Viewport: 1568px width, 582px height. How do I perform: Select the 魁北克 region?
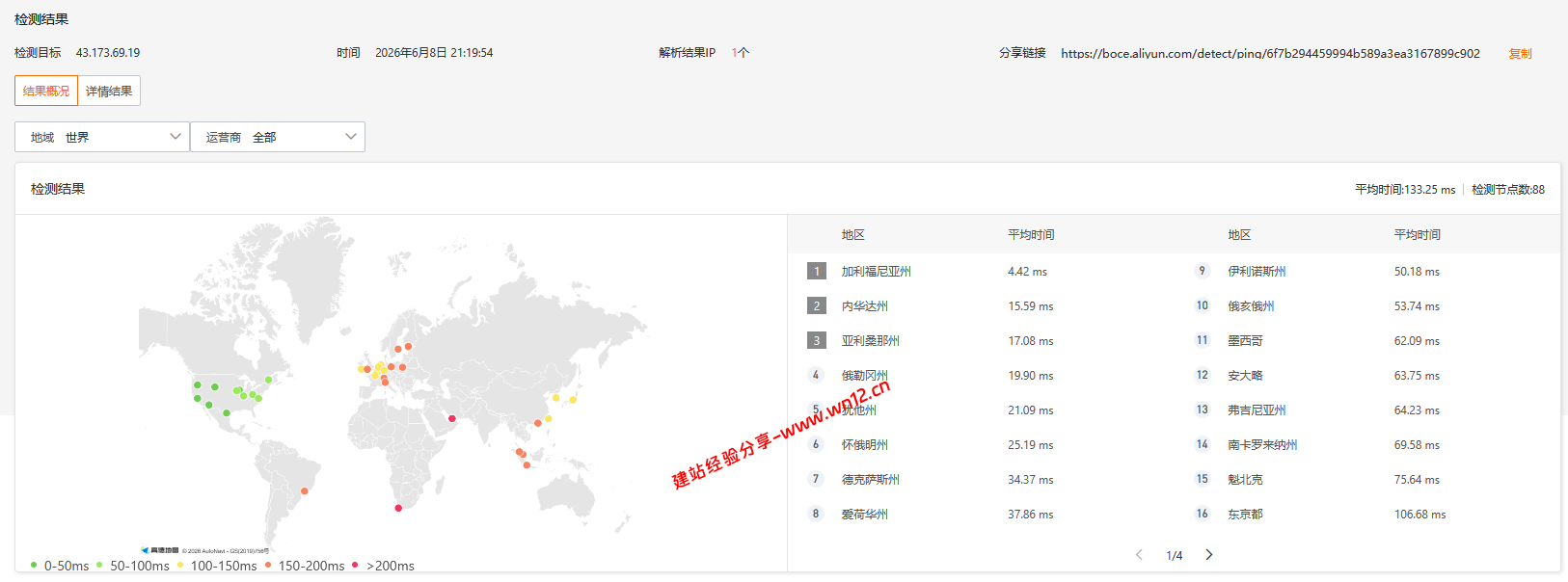tap(1245, 480)
